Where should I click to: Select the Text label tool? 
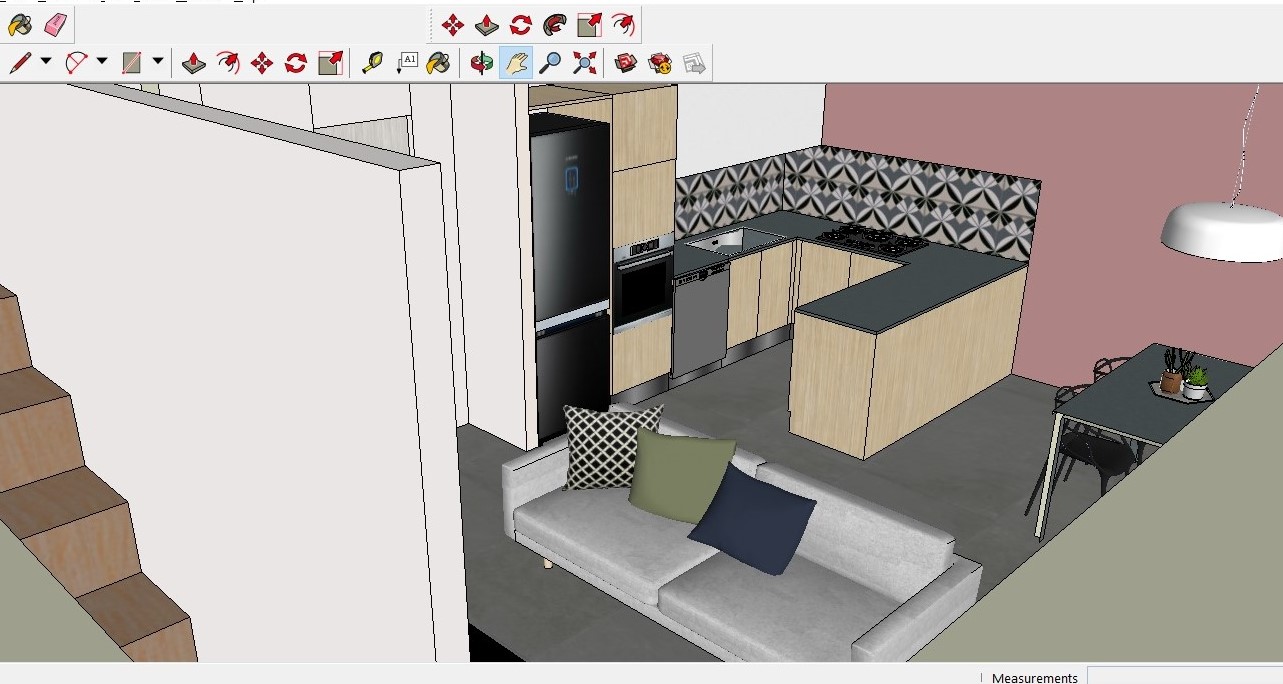coord(407,63)
